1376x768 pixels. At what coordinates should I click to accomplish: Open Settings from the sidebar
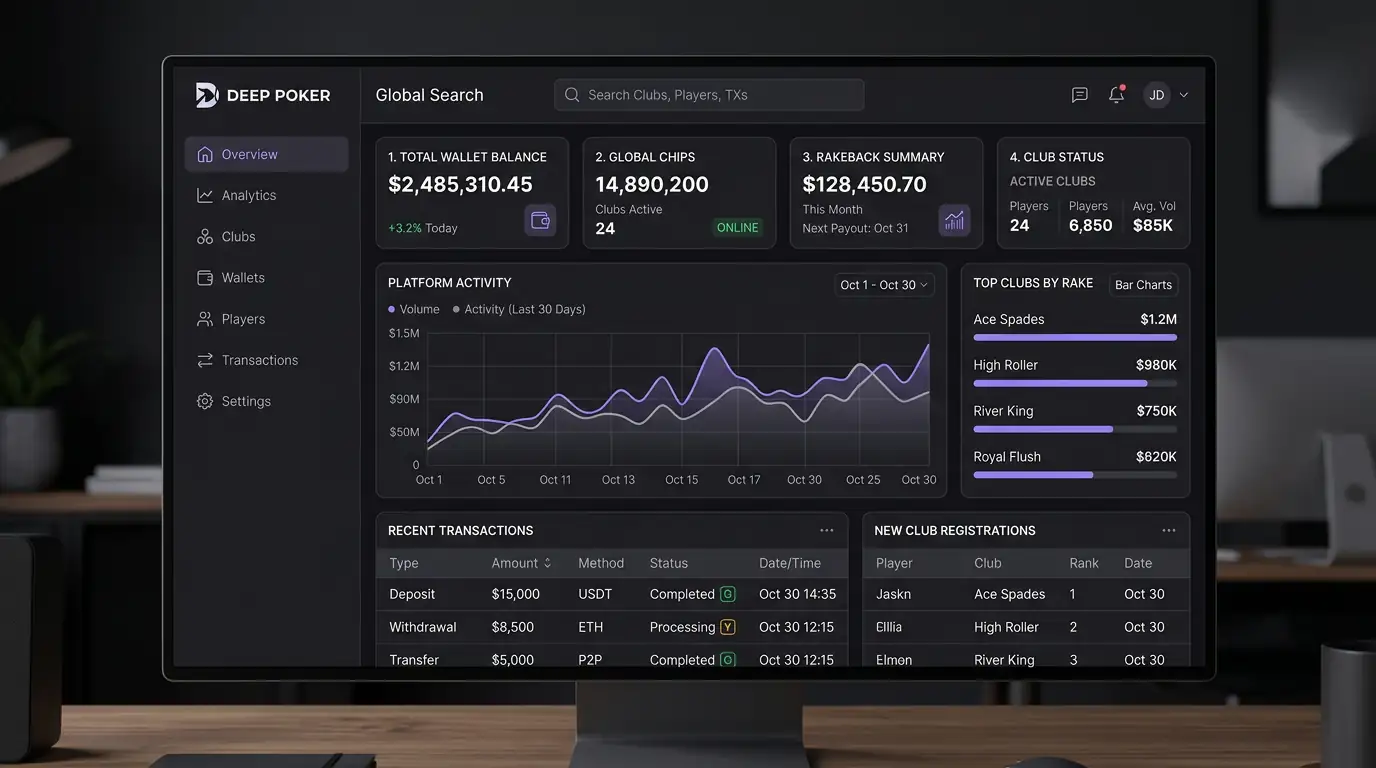(245, 400)
